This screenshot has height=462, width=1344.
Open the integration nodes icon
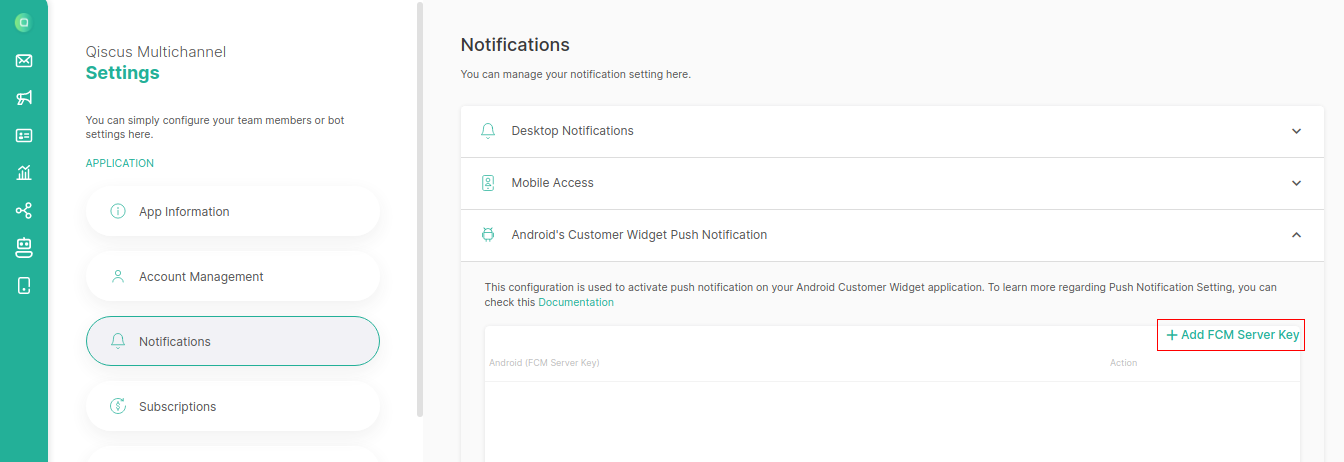coord(24,210)
